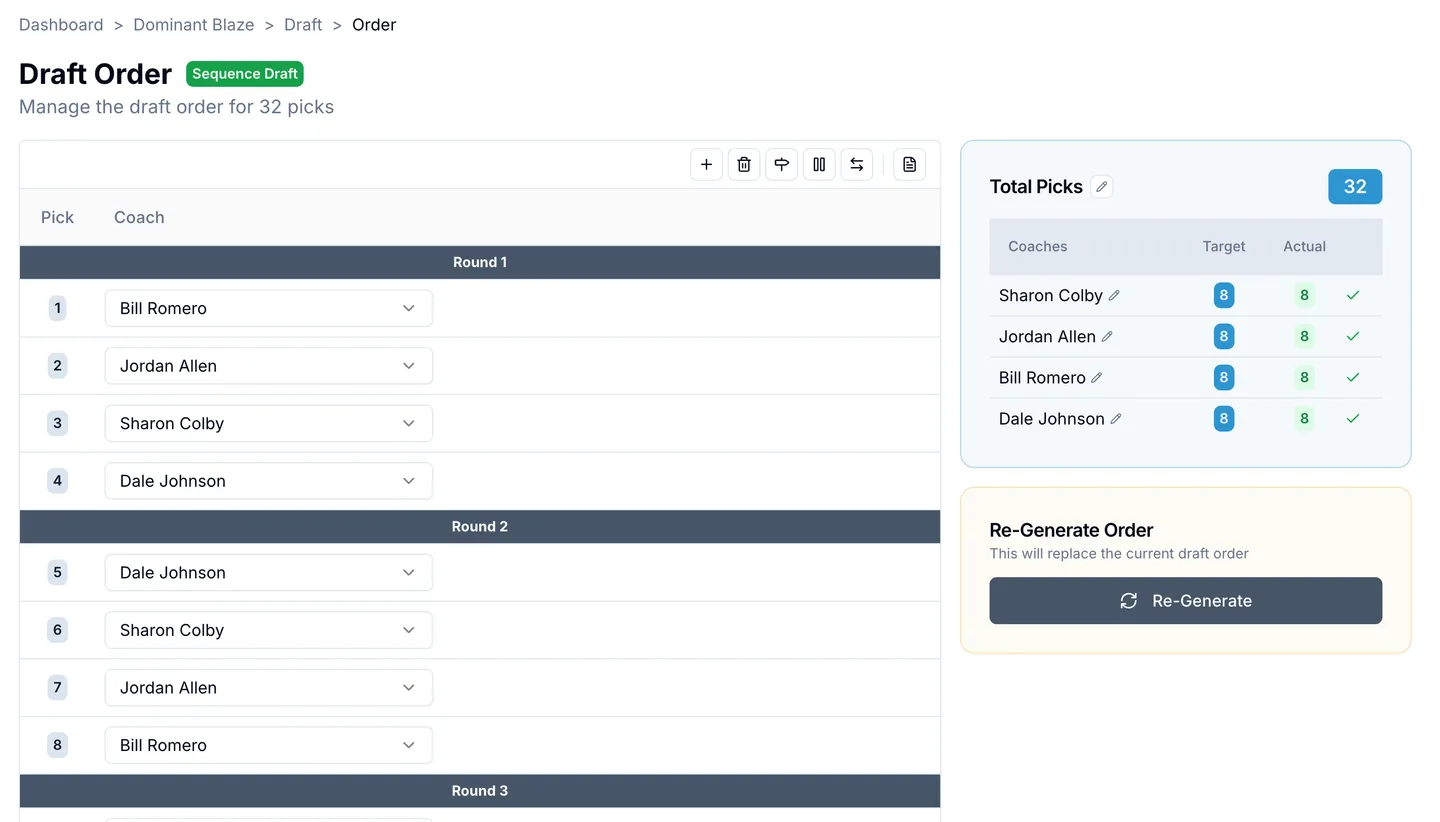Click the Round 1 header bar

480,262
